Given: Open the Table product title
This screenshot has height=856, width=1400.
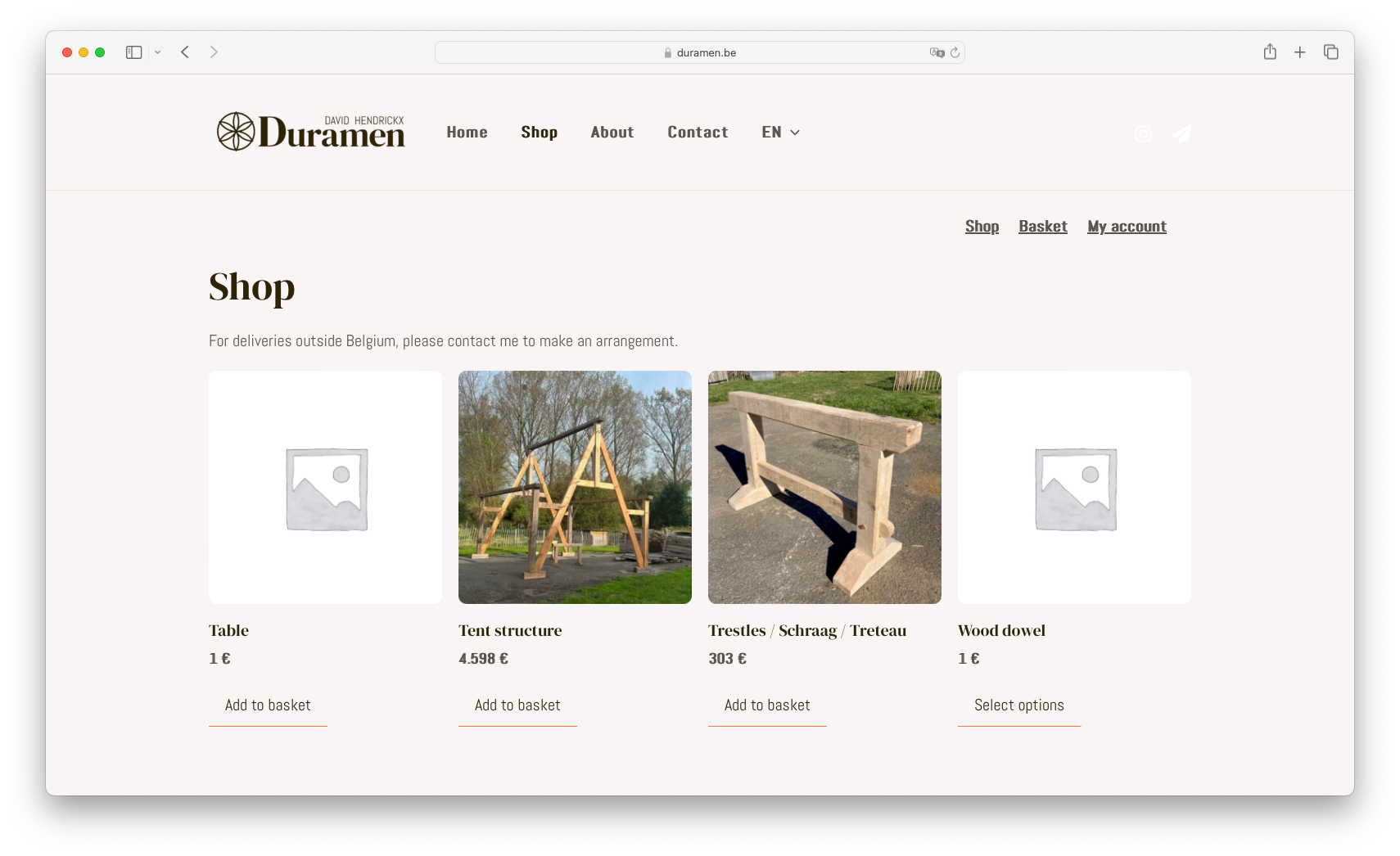Looking at the screenshot, I should (x=228, y=630).
